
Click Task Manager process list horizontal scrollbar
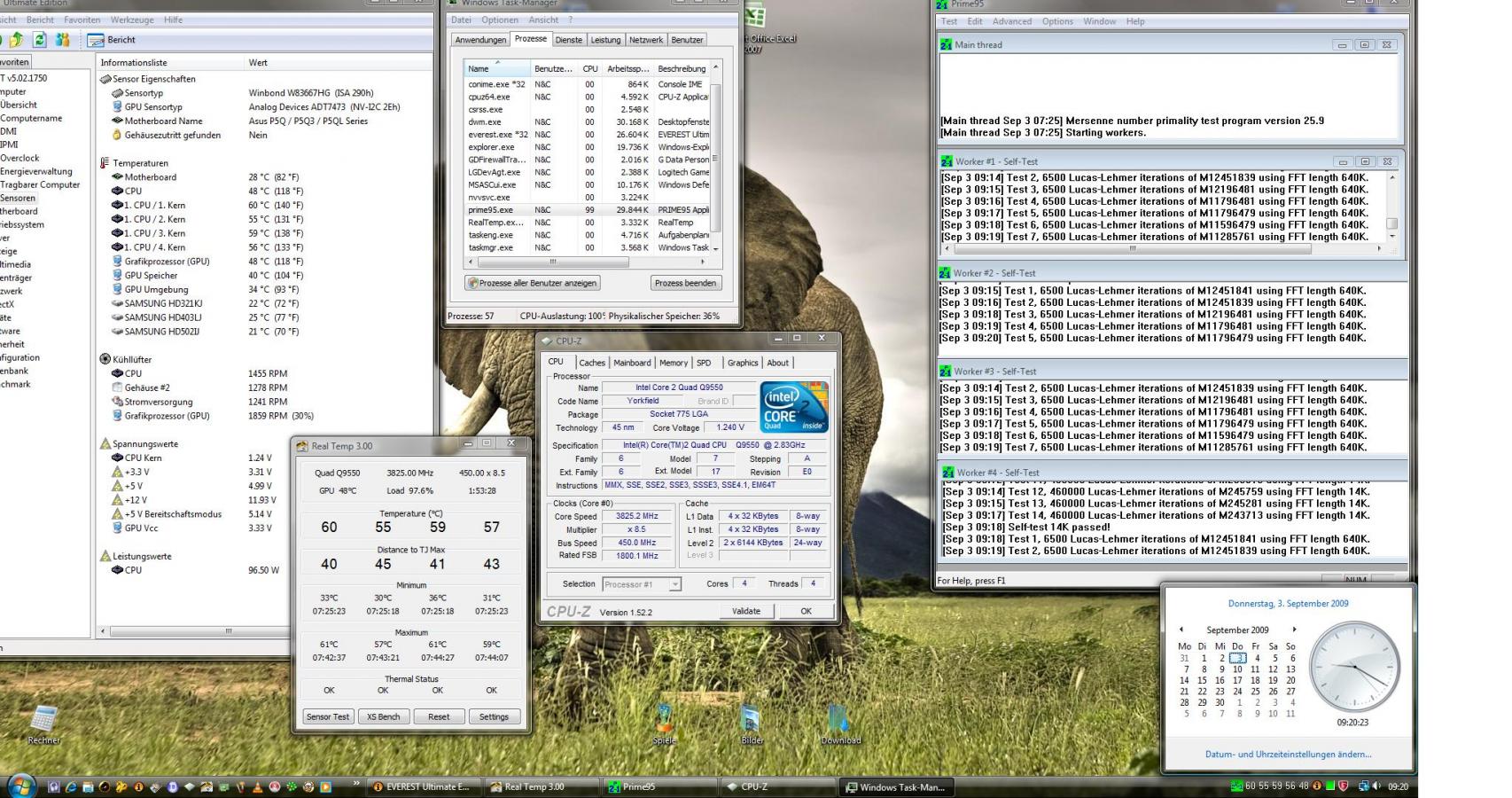pyautogui.click(x=587, y=262)
